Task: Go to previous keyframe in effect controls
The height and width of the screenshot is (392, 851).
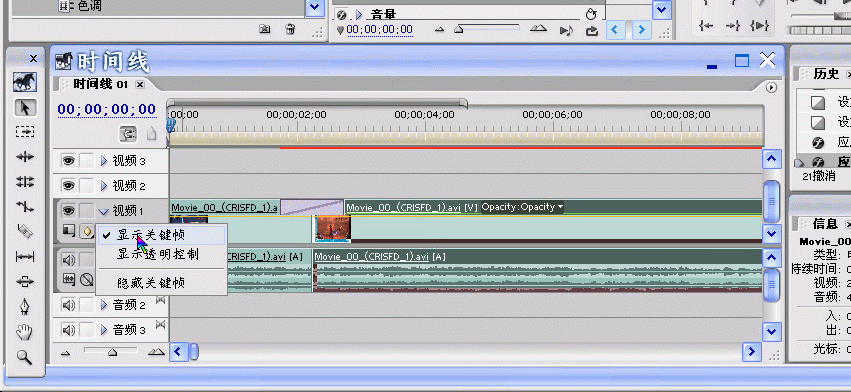Action: (x=615, y=29)
